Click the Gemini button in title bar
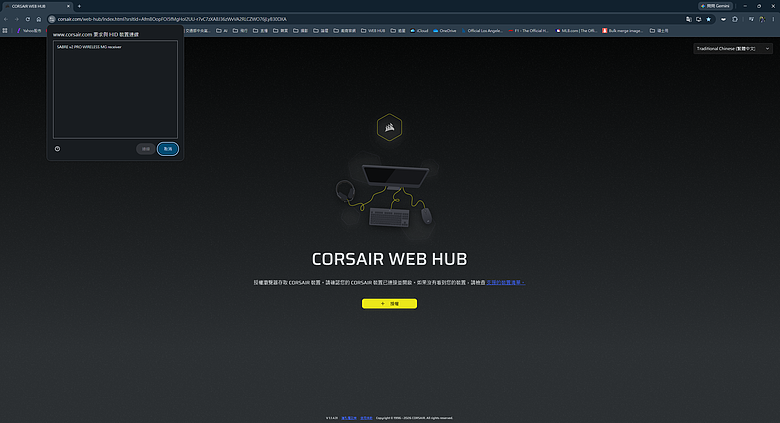The height and width of the screenshot is (423, 780). tap(715, 6)
